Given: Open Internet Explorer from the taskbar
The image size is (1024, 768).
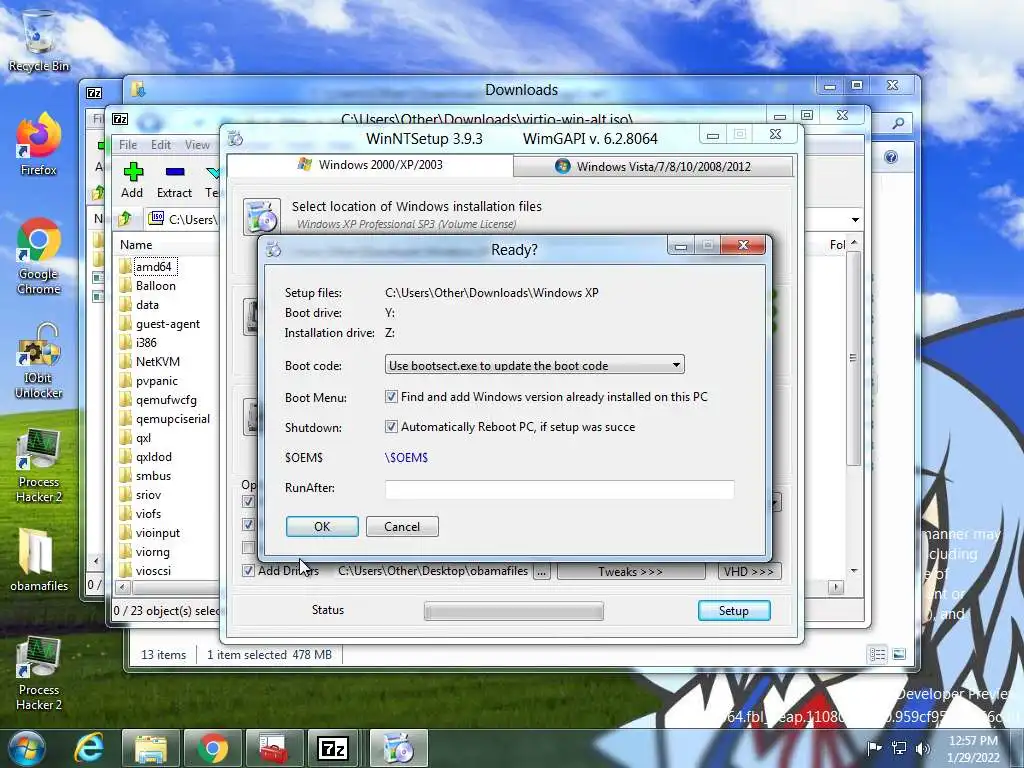Looking at the screenshot, I should click(89, 748).
